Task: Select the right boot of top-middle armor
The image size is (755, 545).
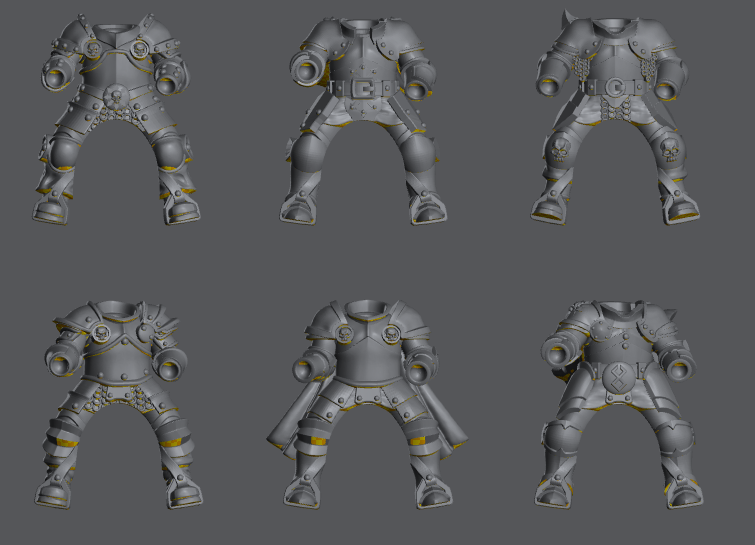Action: (429, 209)
